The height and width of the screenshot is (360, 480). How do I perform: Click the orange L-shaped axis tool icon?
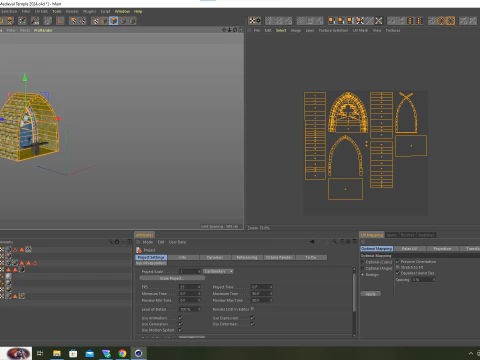[60, 21]
